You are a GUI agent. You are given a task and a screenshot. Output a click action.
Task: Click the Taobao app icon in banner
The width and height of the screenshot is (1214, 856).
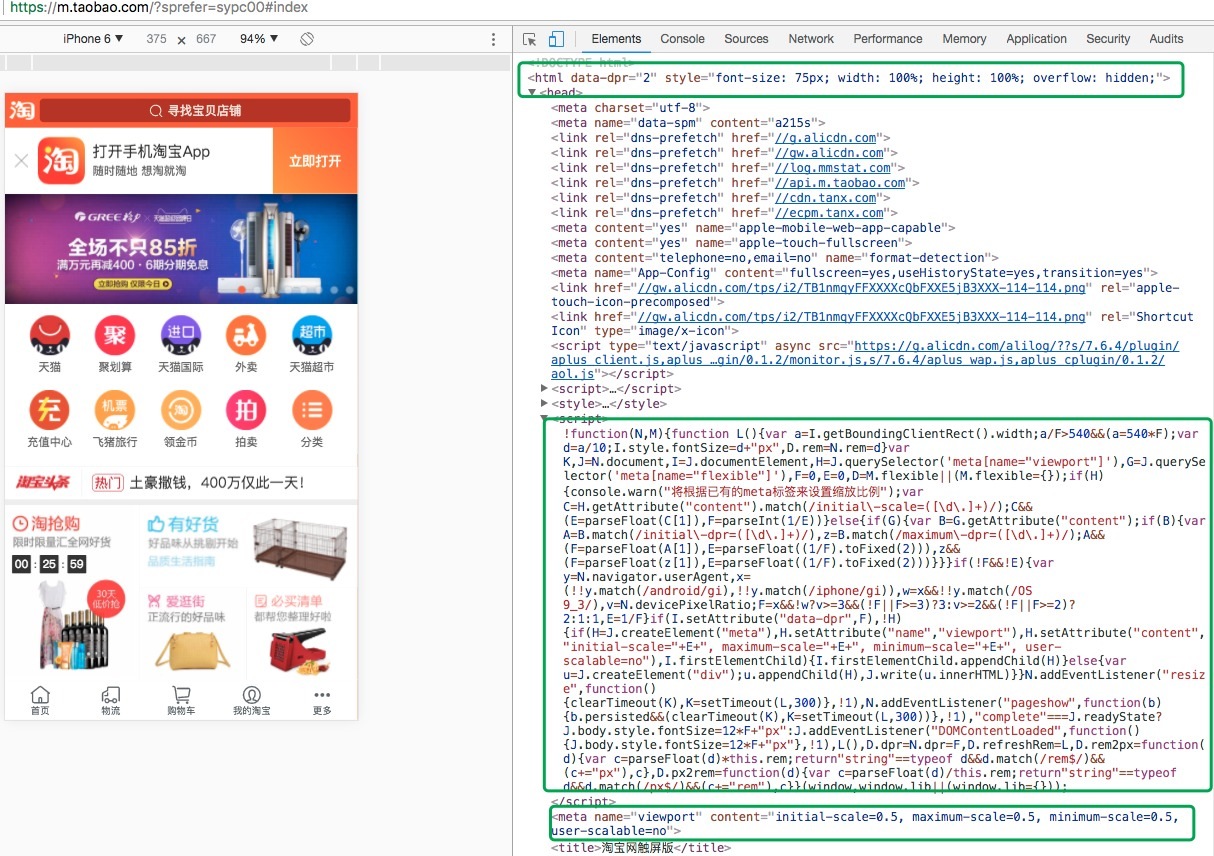coord(61,160)
